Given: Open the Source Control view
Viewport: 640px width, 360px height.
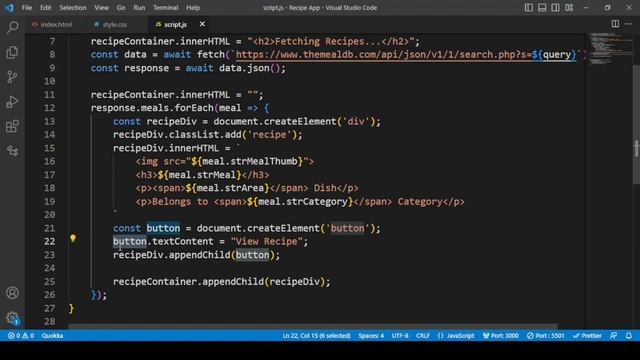Looking at the screenshot, I should 12,77.
